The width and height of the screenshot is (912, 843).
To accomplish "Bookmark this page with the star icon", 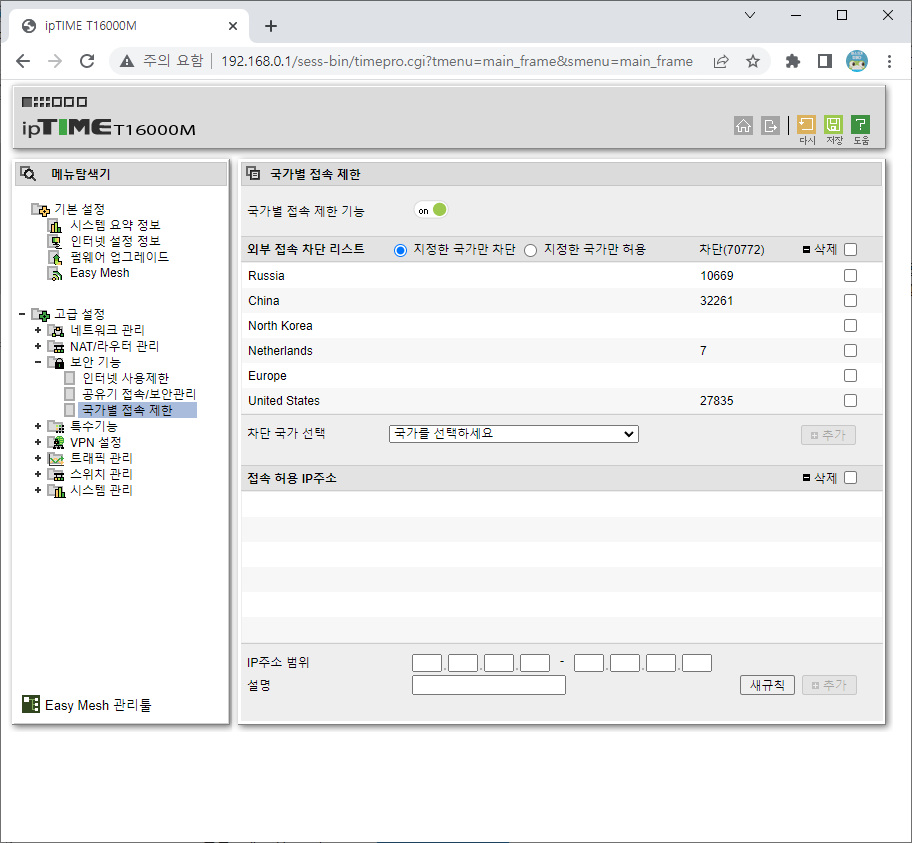I will click(753, 61).
